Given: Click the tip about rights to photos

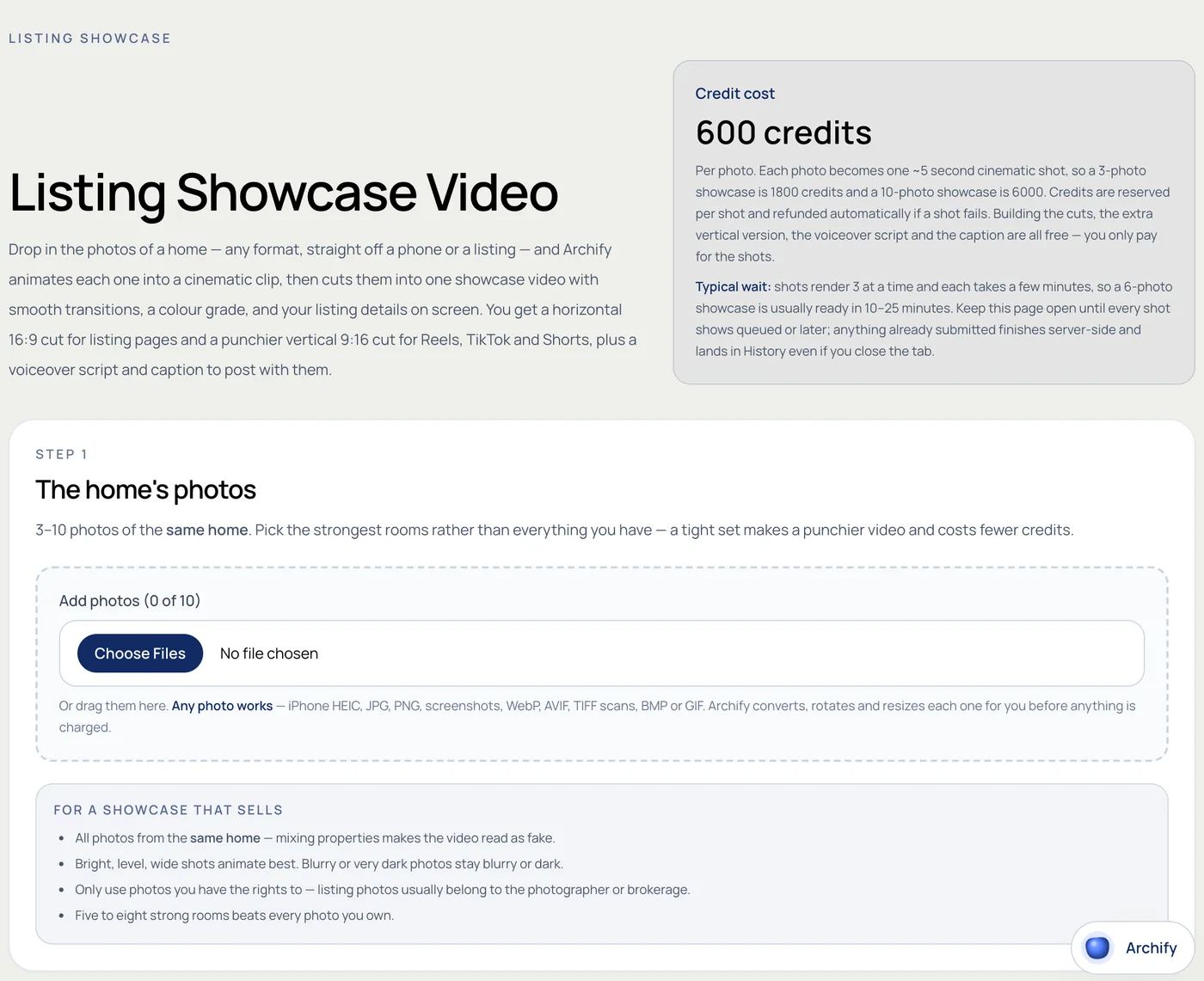Looking at the screenshot, I should (x=383, y=890).
